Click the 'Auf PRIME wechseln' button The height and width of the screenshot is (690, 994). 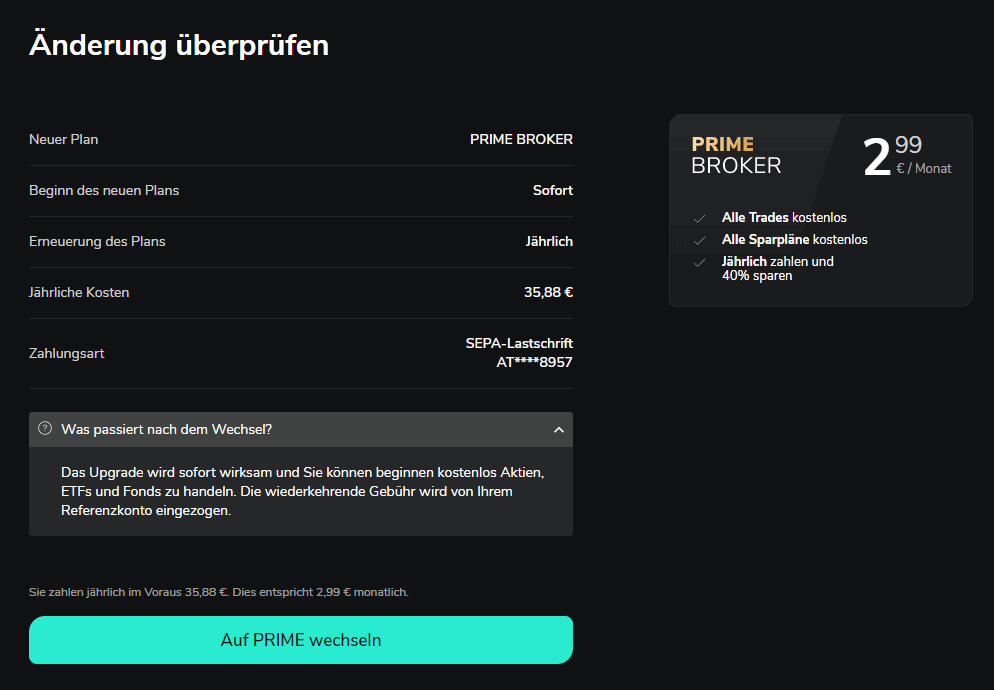301,640
